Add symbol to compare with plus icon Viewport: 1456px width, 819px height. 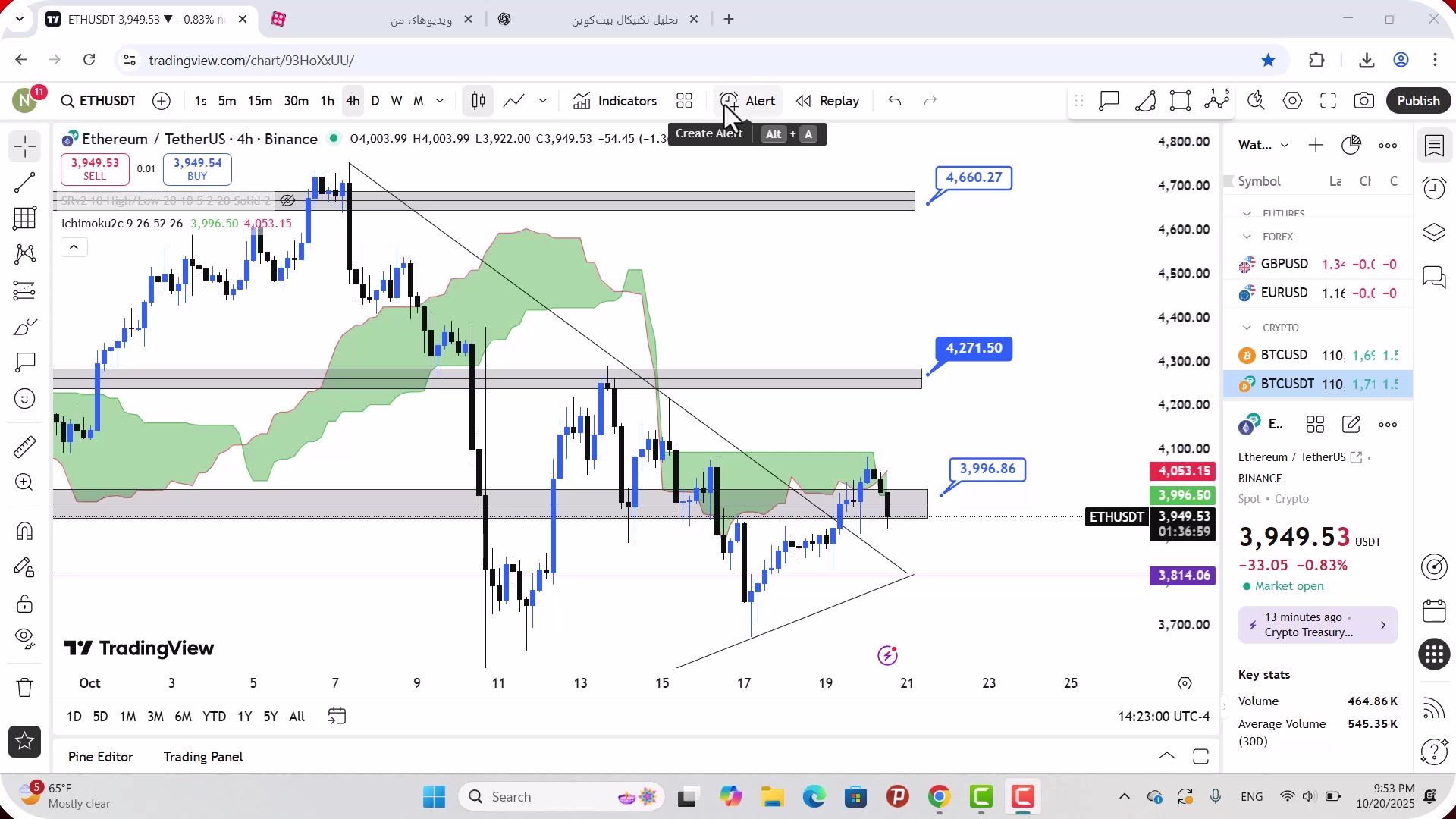(162, 101)
